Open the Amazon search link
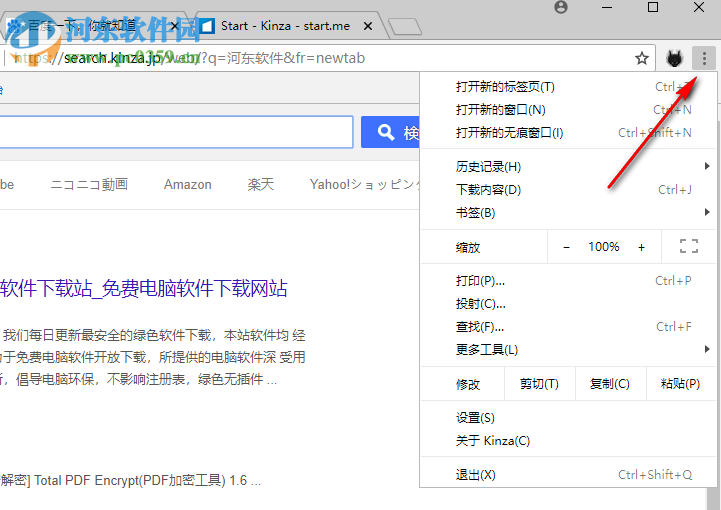Image resolution: width=721 pixels, height=510 pixels. point(188,184)
